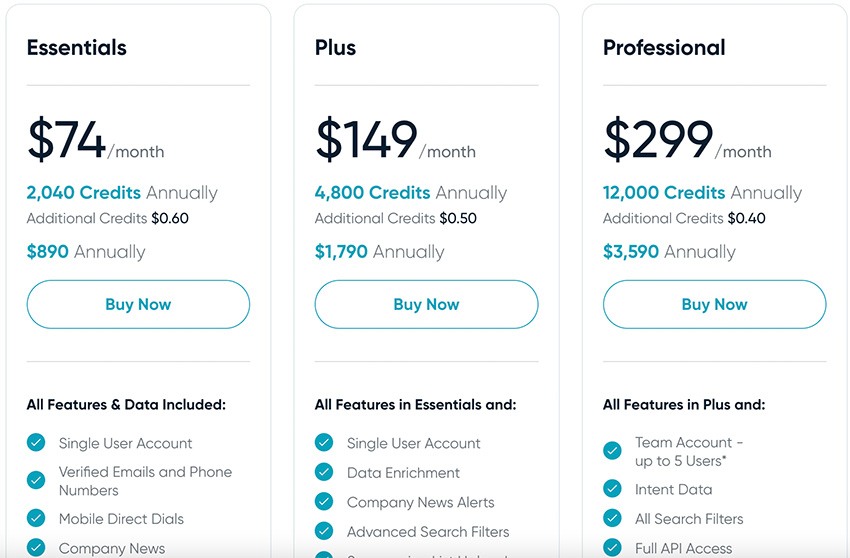Click Buy Now under the Essentials plan
The image size is (850, 558).
(x=138, y=304)
